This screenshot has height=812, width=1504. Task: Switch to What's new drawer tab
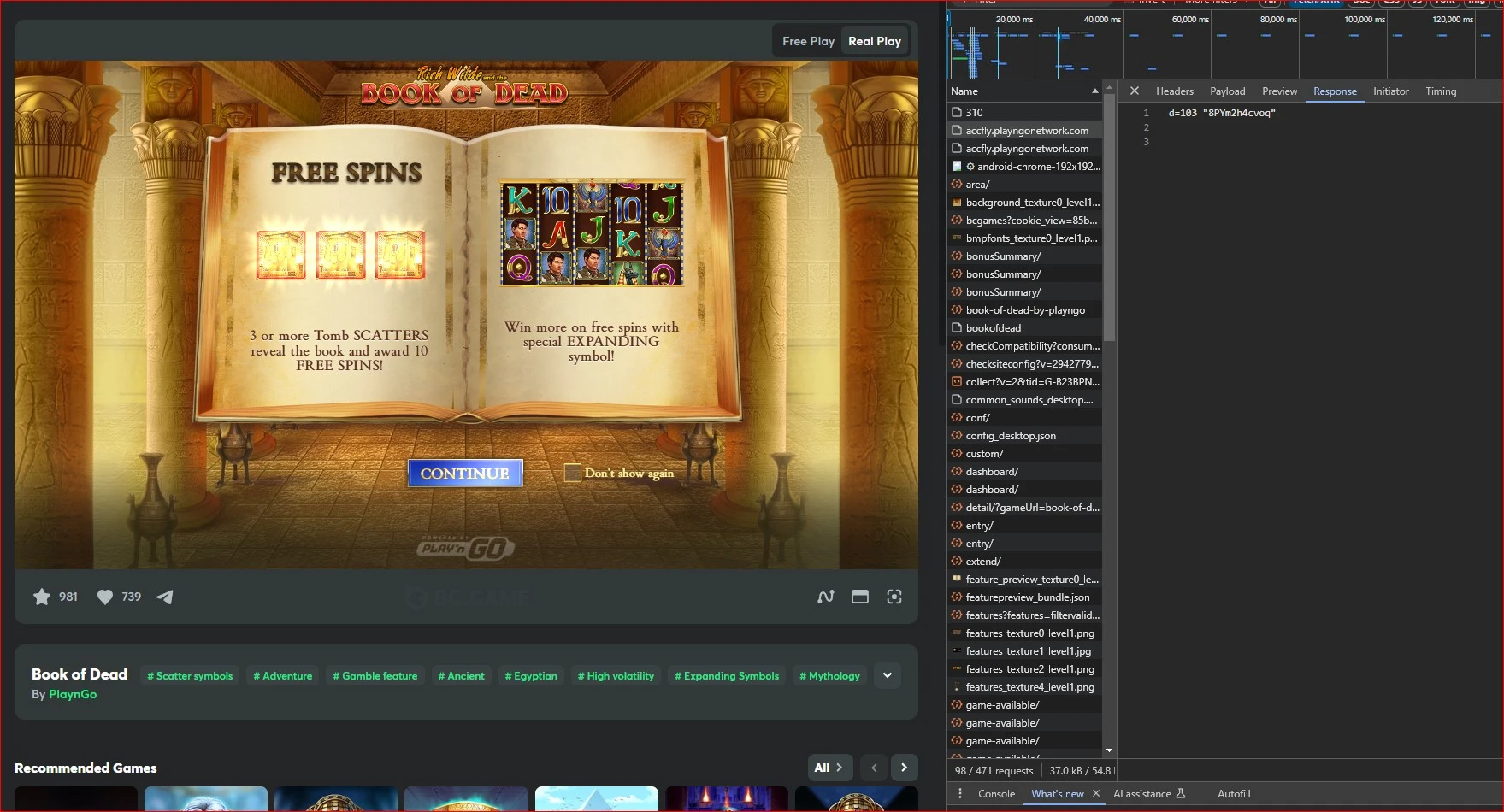coord(1058,793)
